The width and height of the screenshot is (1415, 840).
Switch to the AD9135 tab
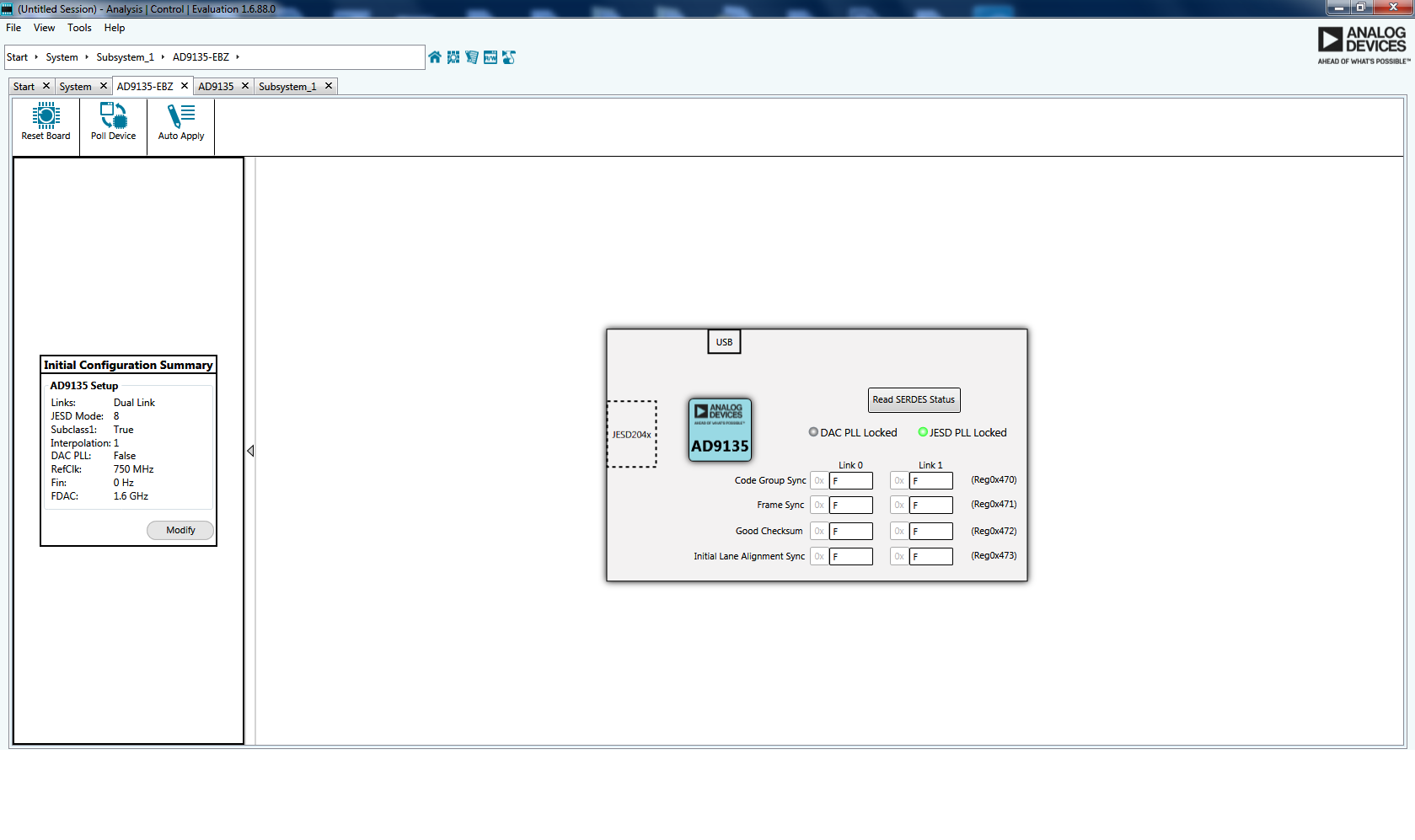(217, 85)
